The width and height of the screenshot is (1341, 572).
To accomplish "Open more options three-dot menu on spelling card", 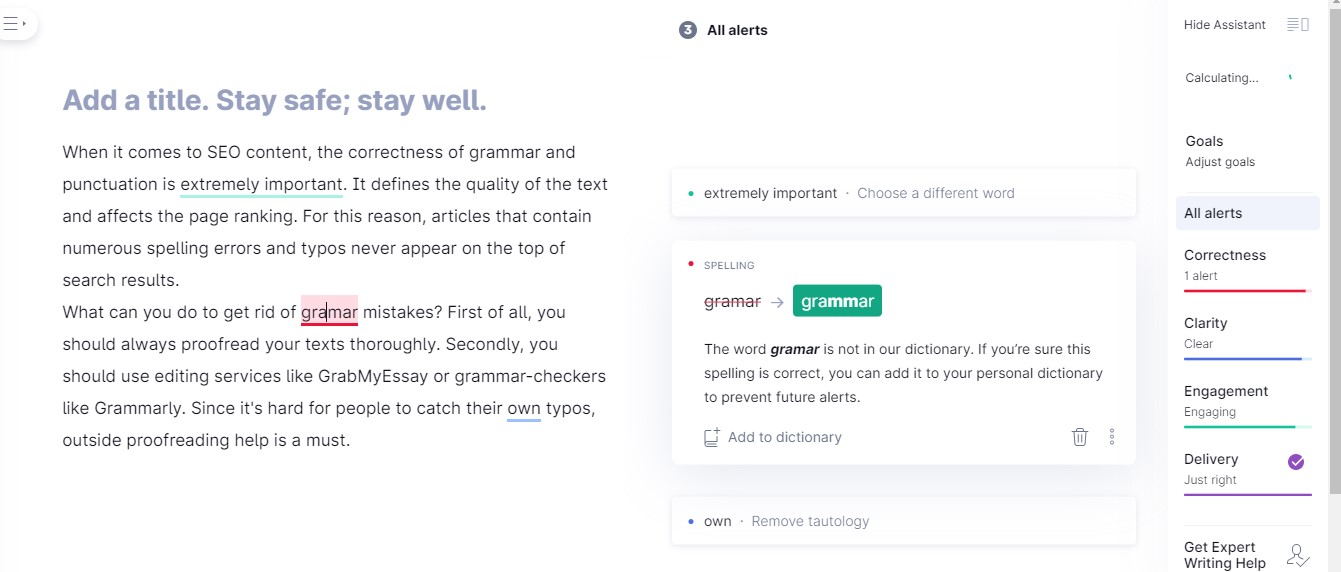I will [1112, 437].
